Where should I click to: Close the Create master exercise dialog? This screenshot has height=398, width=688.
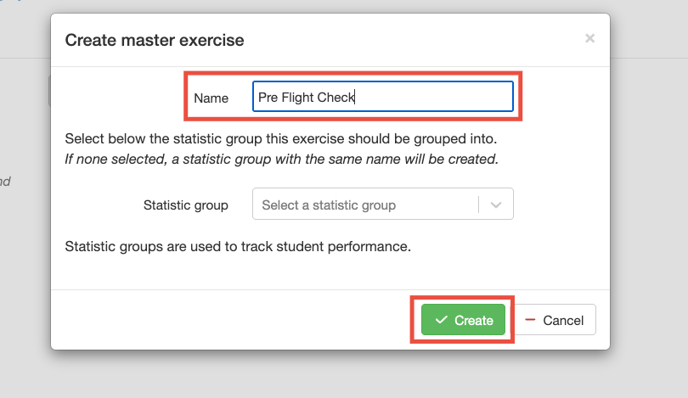[590, 39]
